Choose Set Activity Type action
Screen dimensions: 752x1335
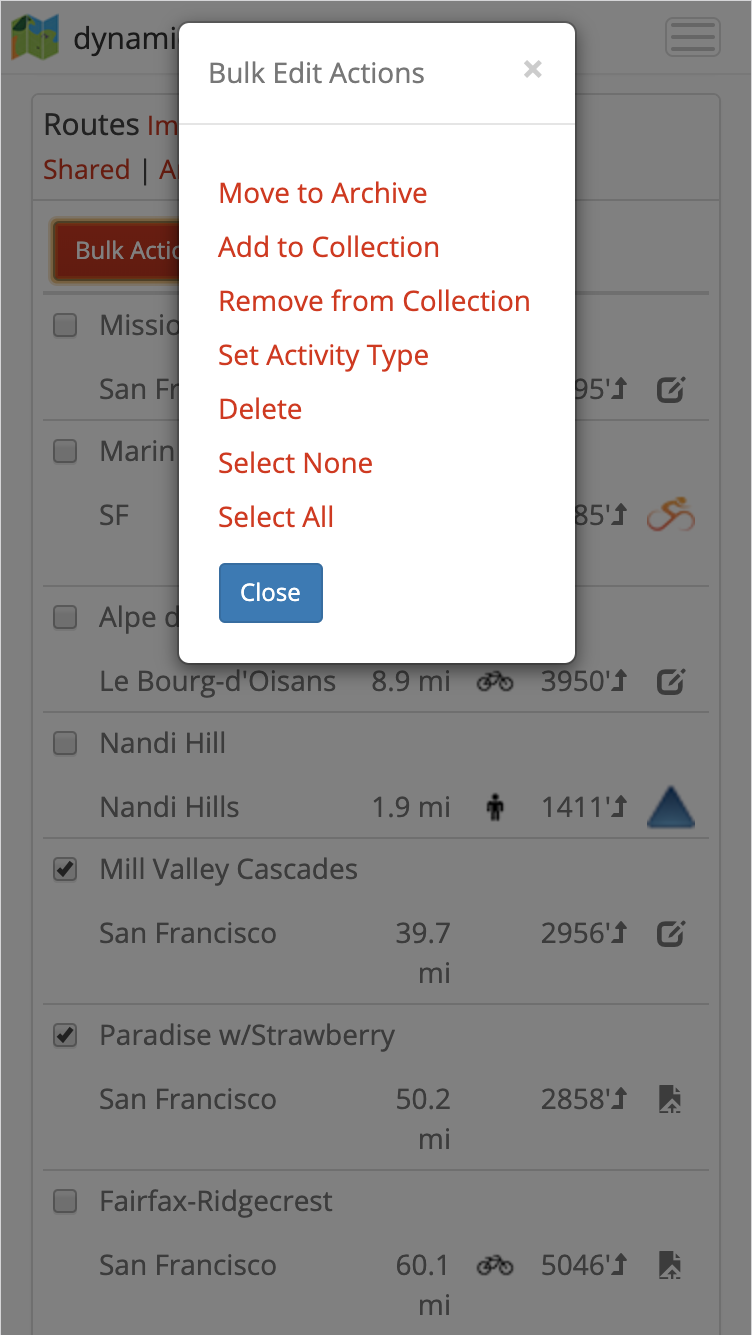click(323, 355)
